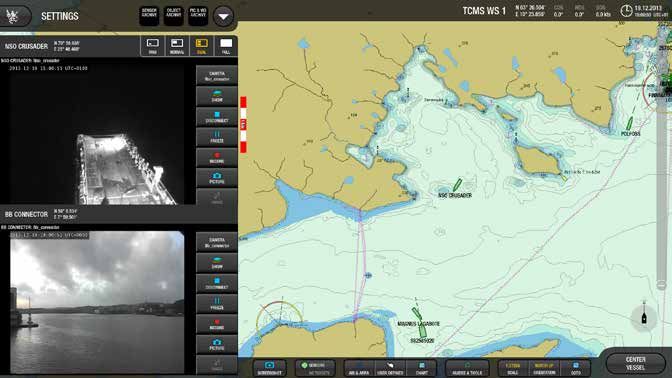Freeze the NSO Crusader camera feed
The width and height of the screenshot is (672, 378).
[217, 137]
